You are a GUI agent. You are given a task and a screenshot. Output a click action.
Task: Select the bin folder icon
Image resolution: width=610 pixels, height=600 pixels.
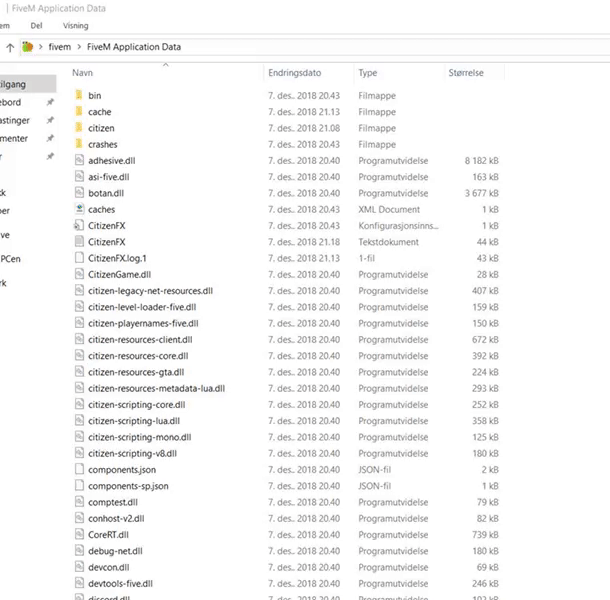click(x=79, y=95)
